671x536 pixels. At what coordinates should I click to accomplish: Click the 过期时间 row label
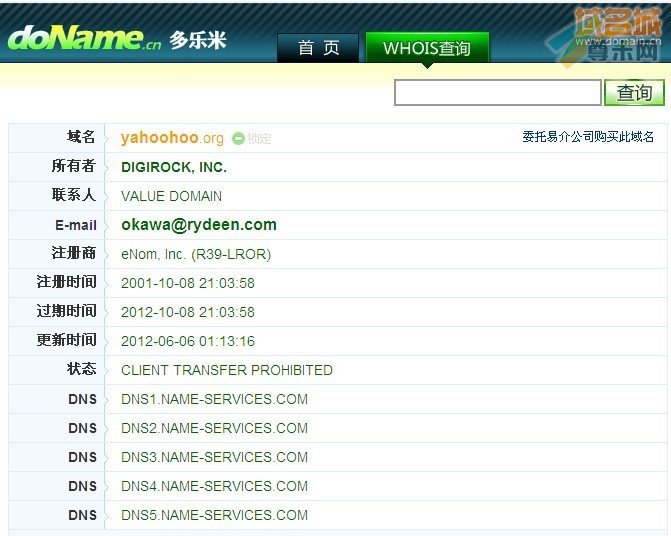click(66, 311)
